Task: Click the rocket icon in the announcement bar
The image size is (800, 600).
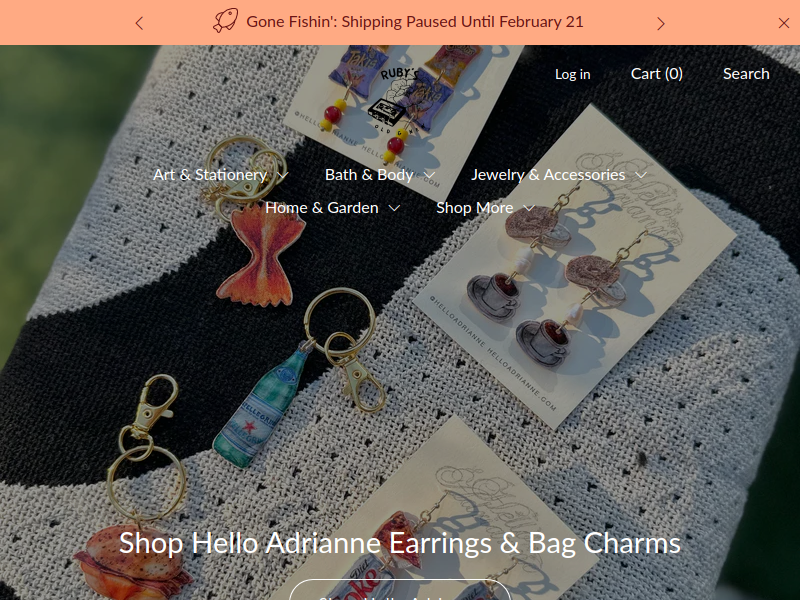Action: coord(225,21)
